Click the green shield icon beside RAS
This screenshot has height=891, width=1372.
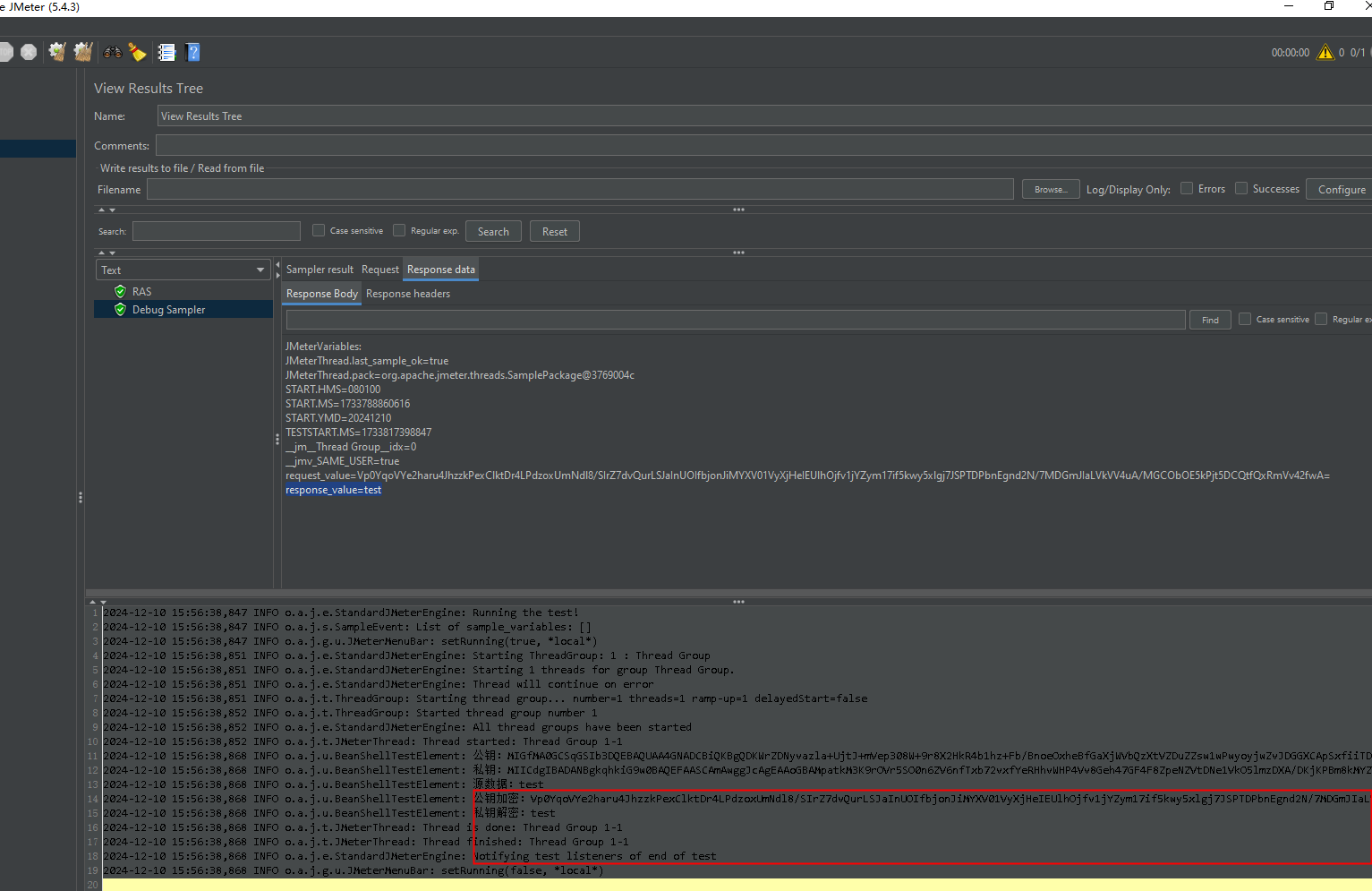pos(120,291)
